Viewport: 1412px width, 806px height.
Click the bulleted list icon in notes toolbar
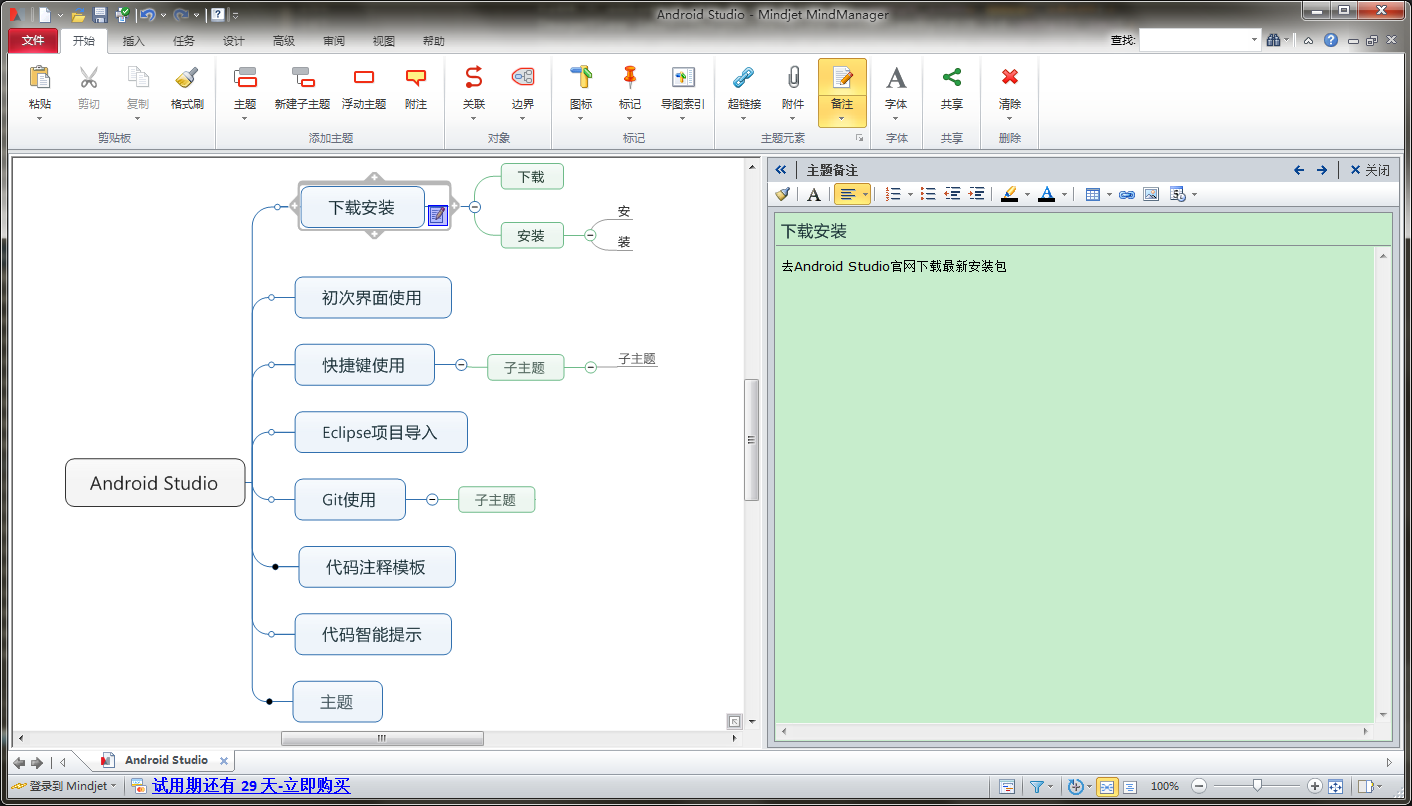click(x=928, y=194)
